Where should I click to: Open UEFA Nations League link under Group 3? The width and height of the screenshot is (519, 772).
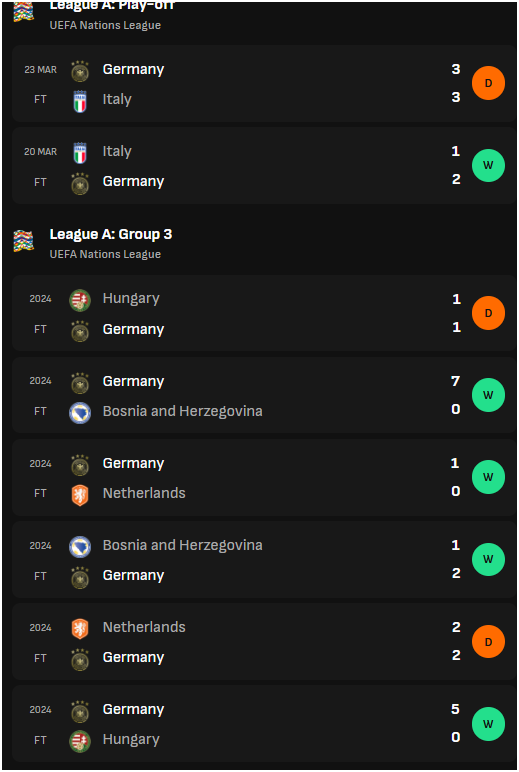coord(105,255)
